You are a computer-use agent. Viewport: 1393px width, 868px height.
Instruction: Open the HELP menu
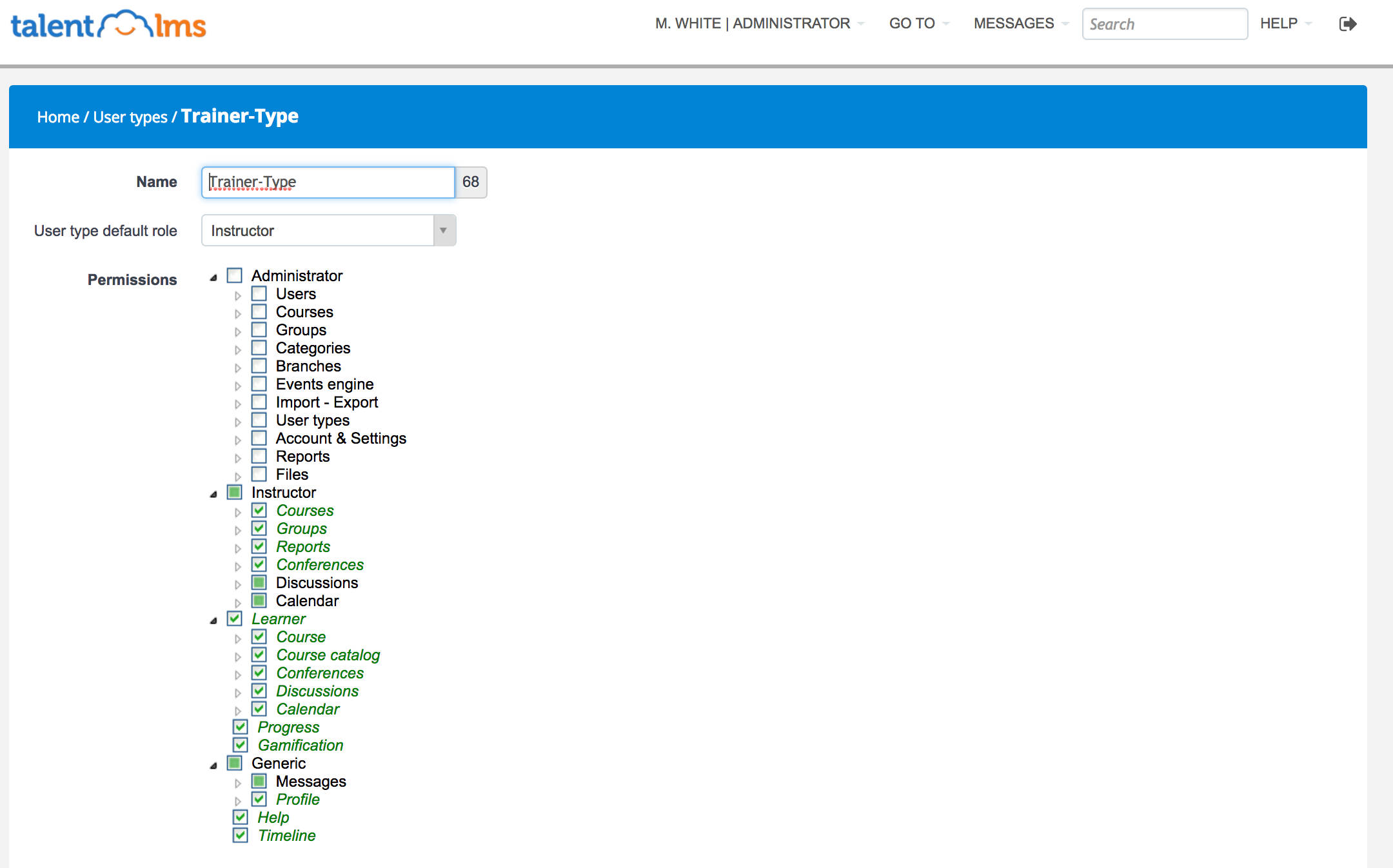1285,24
